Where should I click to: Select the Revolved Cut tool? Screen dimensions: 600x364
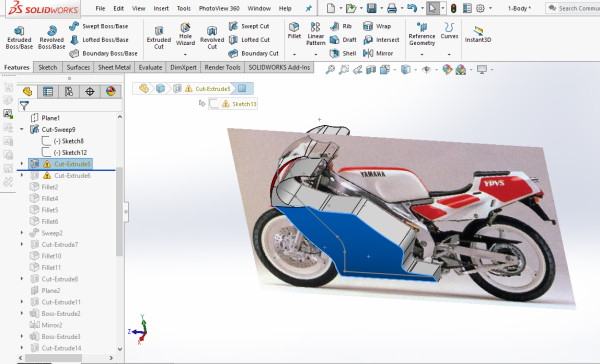(212, 37)
